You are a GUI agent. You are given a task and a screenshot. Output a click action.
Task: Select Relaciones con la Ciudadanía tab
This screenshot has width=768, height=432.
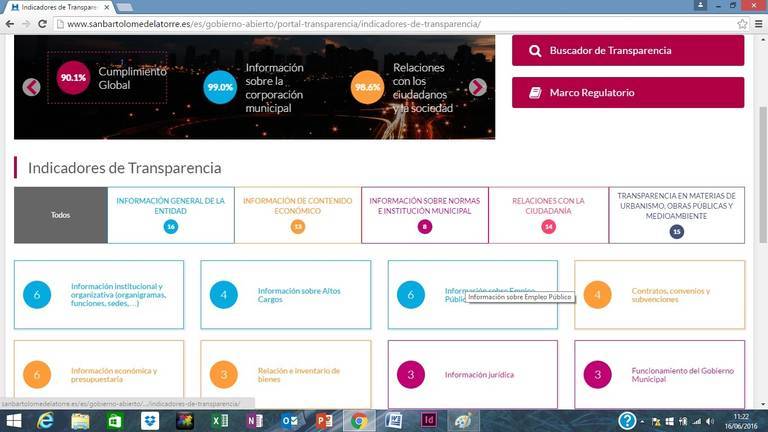(549, 215)
